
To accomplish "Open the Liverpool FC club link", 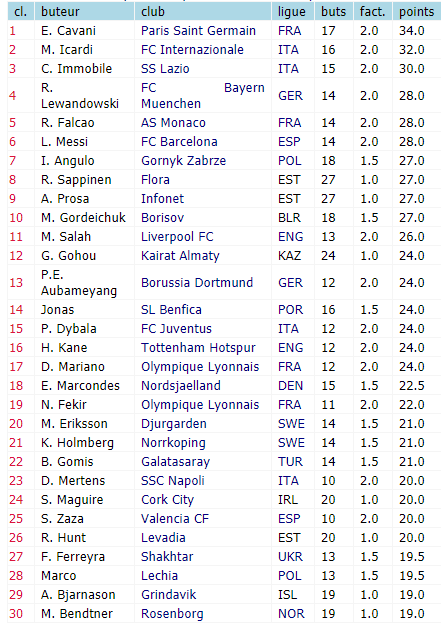I will pyautogui.click(x=177, y=237).
